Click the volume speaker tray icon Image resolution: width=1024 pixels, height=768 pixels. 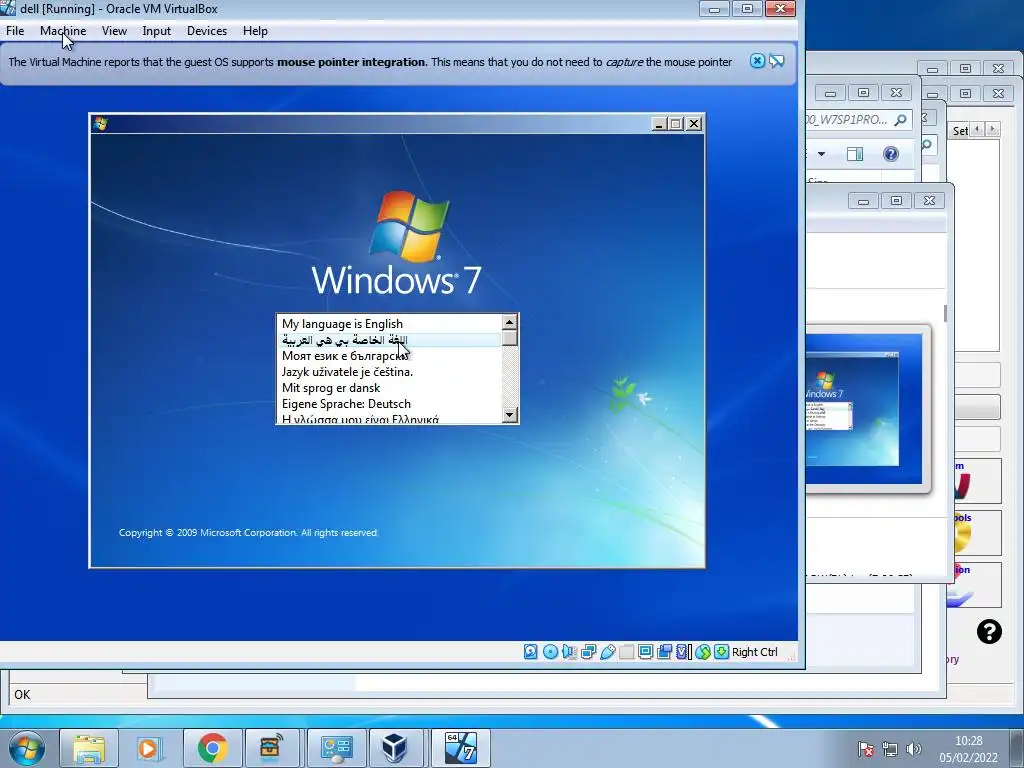click(914, 749)
